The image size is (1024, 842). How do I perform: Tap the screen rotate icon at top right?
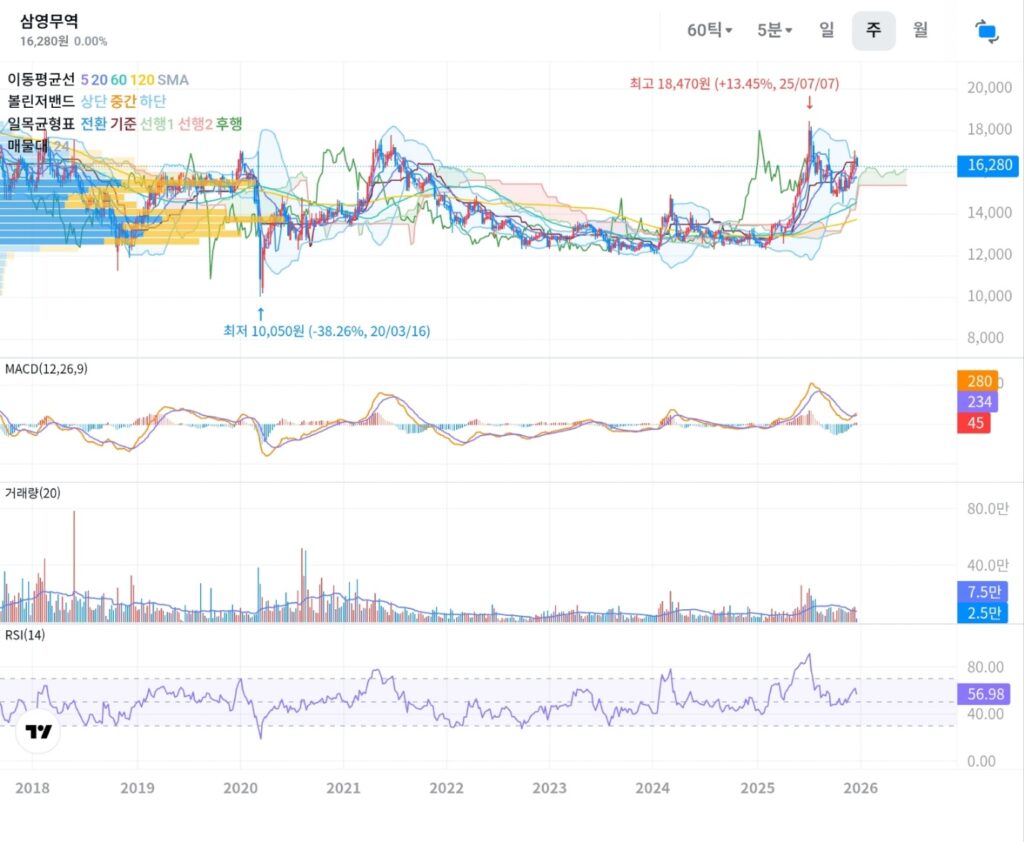(987, 31)
